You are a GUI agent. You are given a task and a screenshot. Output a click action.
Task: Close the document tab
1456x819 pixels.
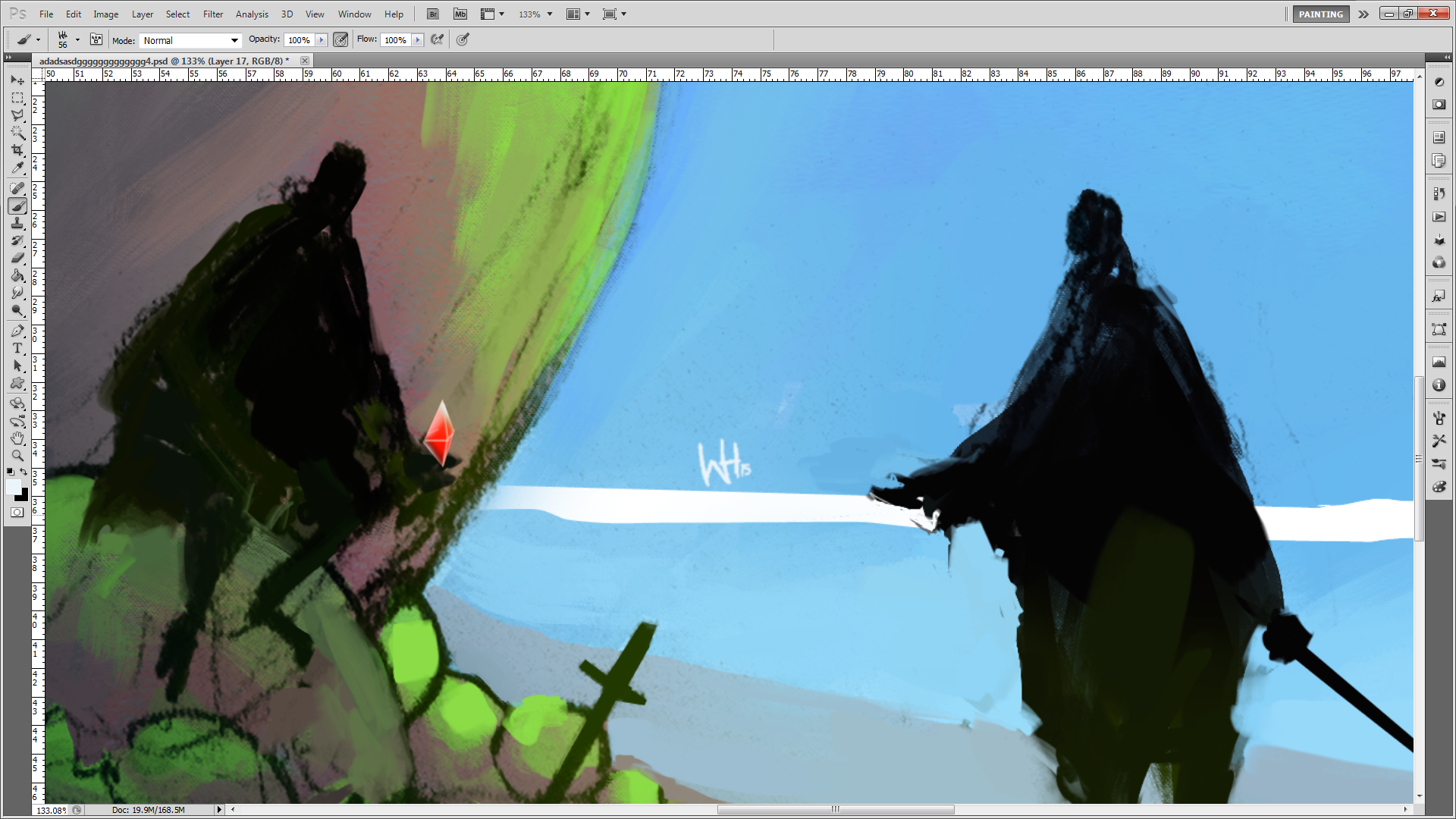click(x=305, y=61)
